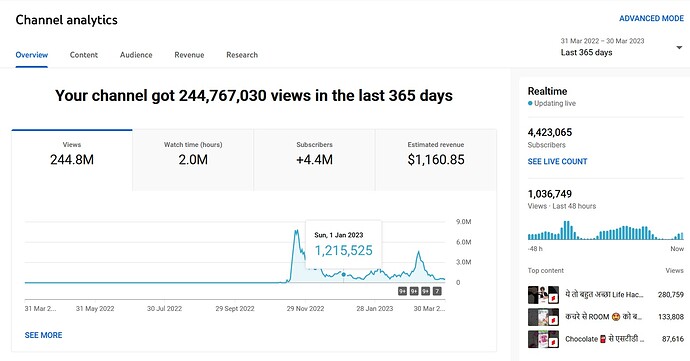
Task: Click the realtime 48-hour bar chart
Action: 606,230
